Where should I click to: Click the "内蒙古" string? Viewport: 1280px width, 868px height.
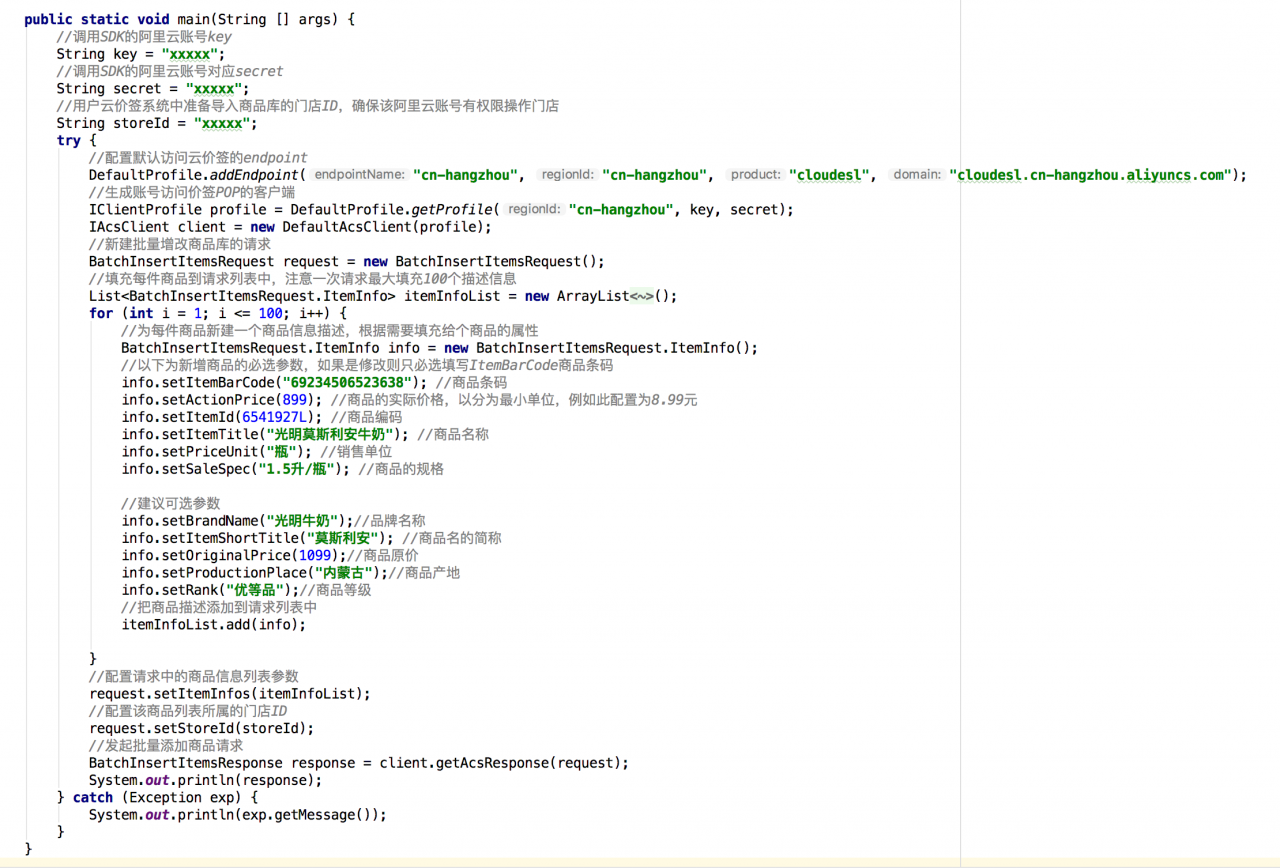[x=343, y=572]
